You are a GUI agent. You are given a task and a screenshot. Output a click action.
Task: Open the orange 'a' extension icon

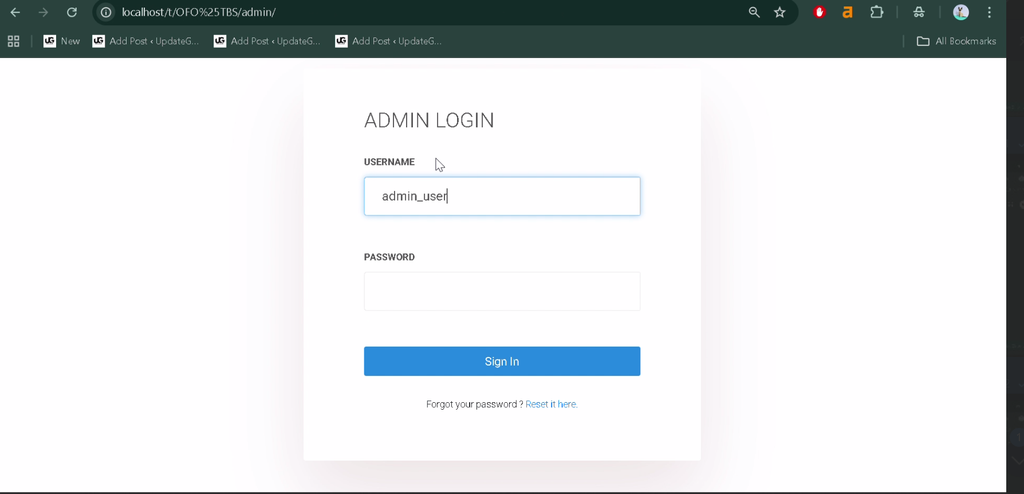click(848, 12)
